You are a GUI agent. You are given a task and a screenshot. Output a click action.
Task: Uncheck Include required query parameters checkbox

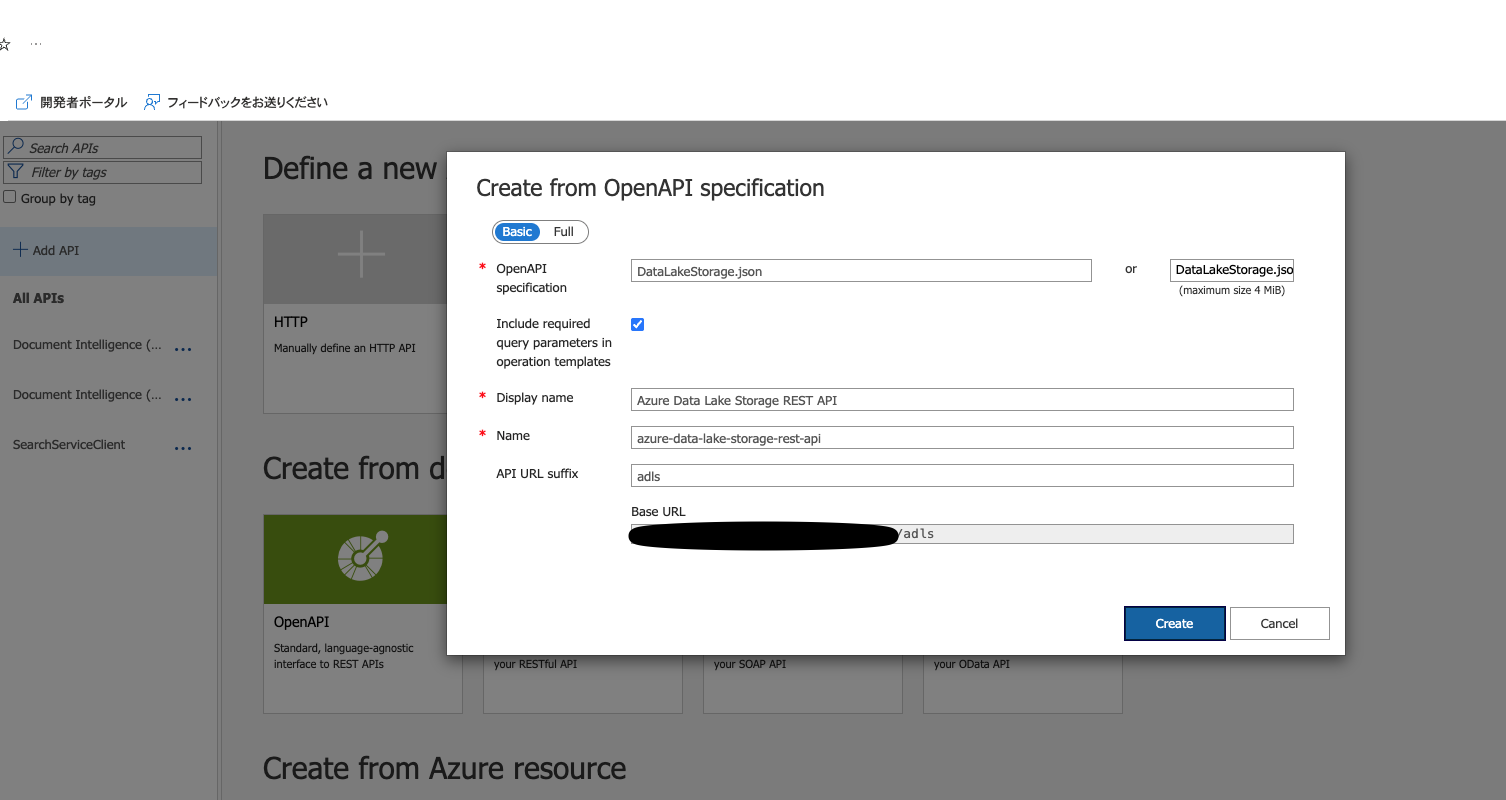point(638,324)
